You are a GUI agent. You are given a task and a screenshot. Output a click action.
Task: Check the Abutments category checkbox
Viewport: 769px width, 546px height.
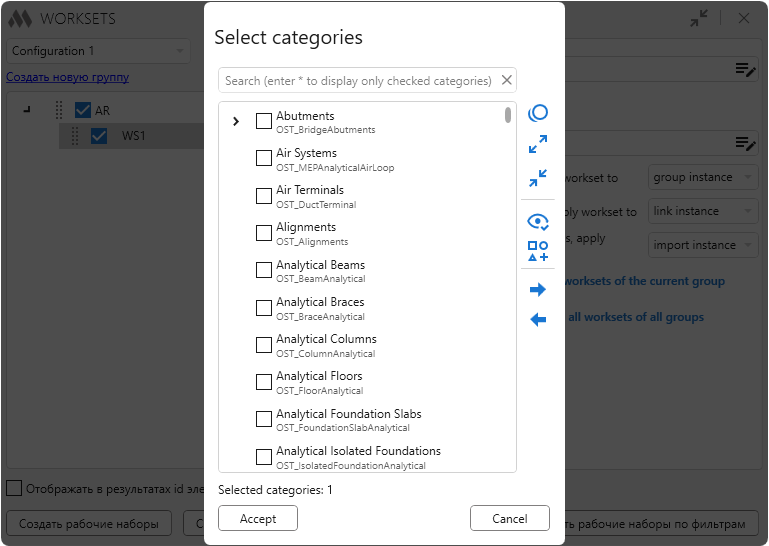click(264, 121)
